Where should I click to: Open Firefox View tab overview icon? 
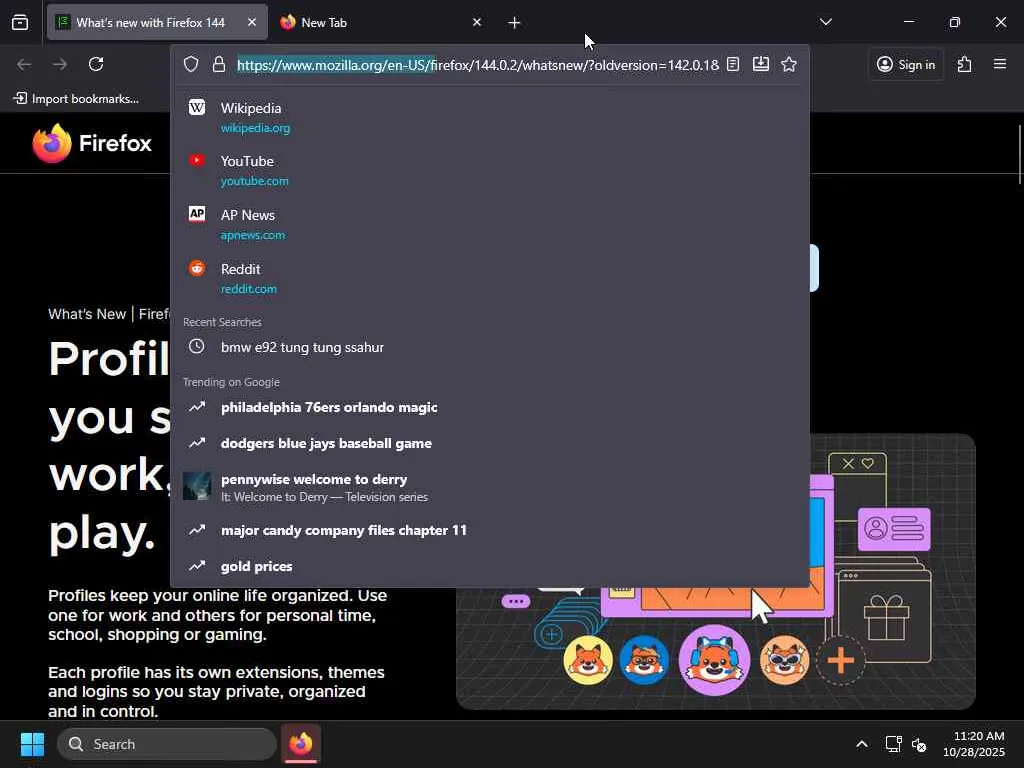click(x=20, y=23)
